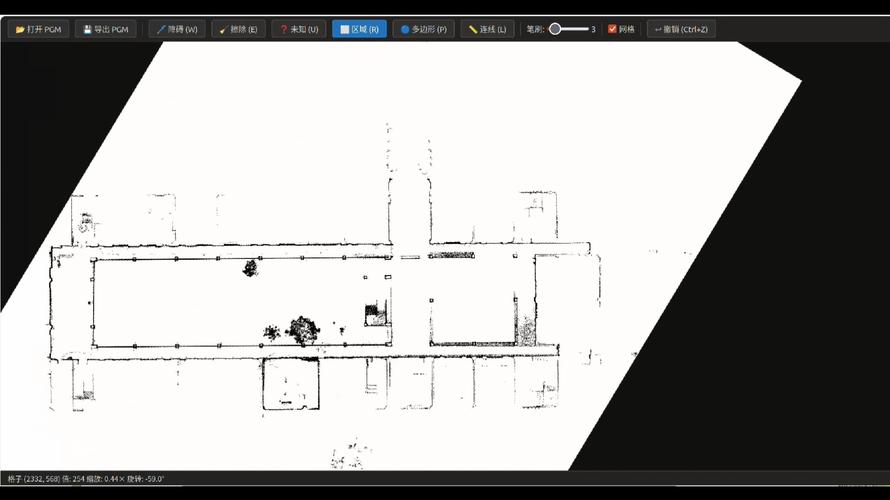Screen dimensions: 890x500
Task: Select the 障碍 (W) obstacle pen tool
Action: click(177, 29)
